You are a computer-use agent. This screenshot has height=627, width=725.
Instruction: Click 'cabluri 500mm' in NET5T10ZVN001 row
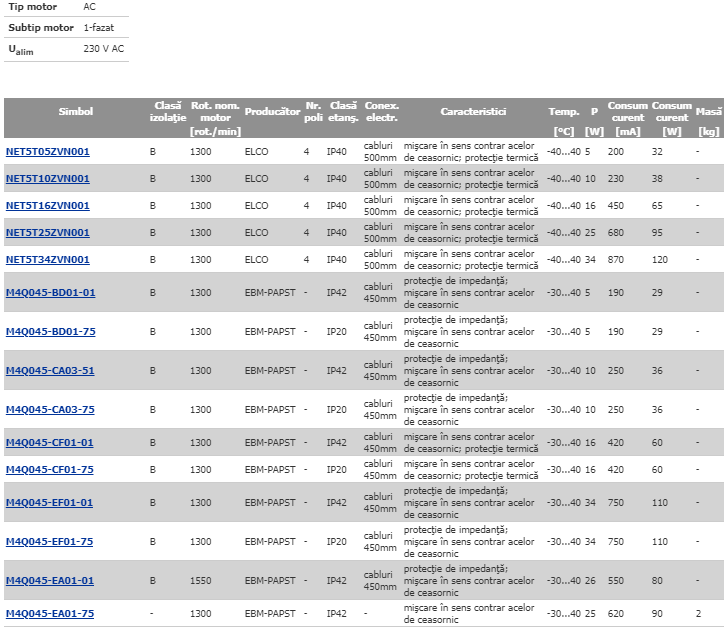(380, 178)
